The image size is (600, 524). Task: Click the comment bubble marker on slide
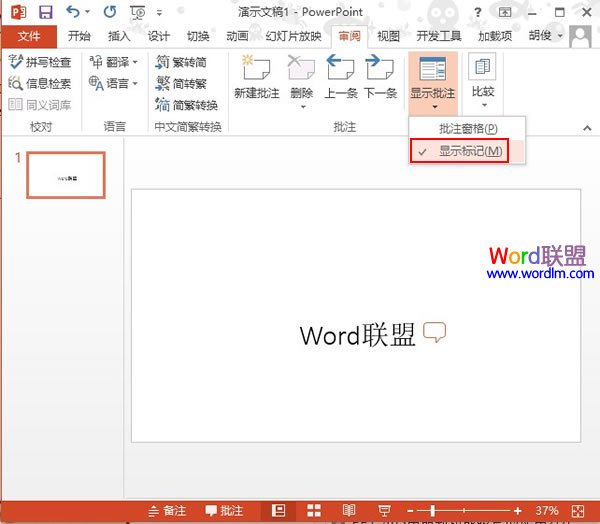point(434,332)
